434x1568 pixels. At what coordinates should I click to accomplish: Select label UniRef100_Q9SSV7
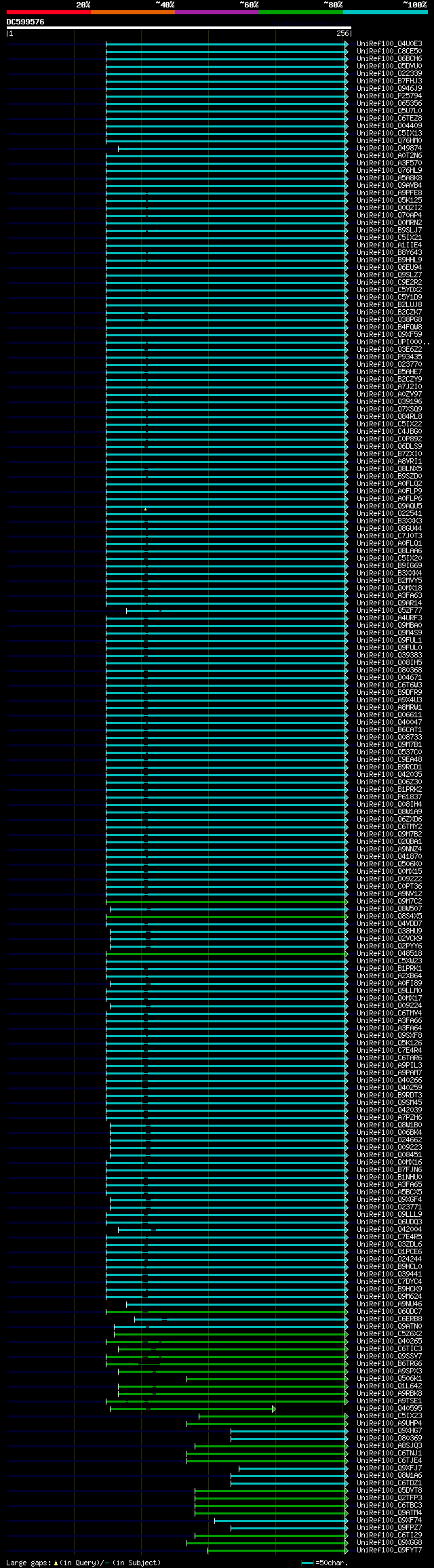[389, 1356]
